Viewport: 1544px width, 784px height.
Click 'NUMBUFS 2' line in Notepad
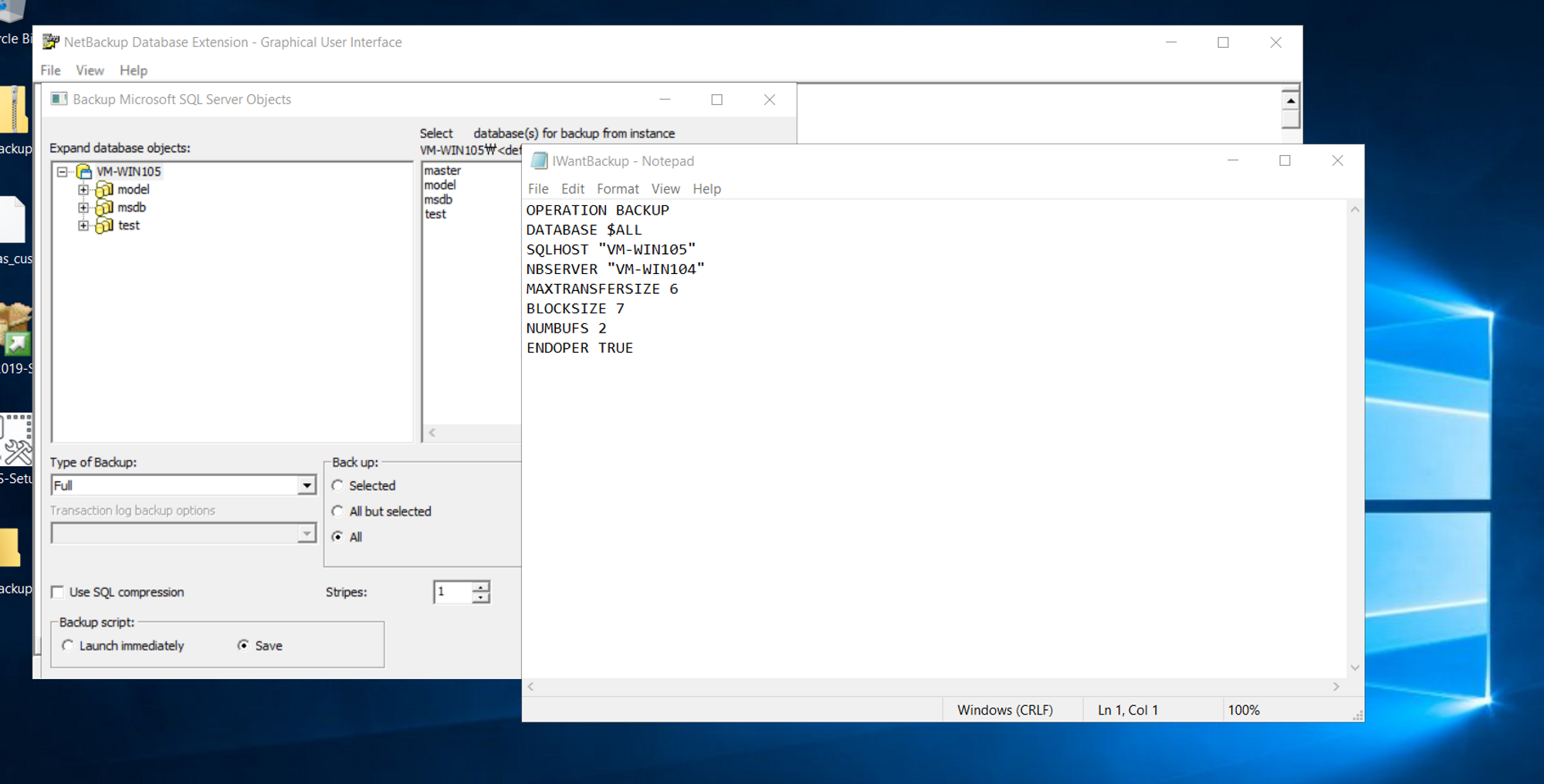tap(567, 328)
